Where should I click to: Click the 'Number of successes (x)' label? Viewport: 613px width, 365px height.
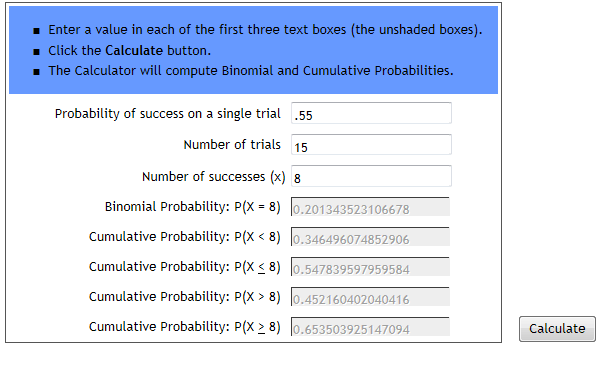point(214,177)
